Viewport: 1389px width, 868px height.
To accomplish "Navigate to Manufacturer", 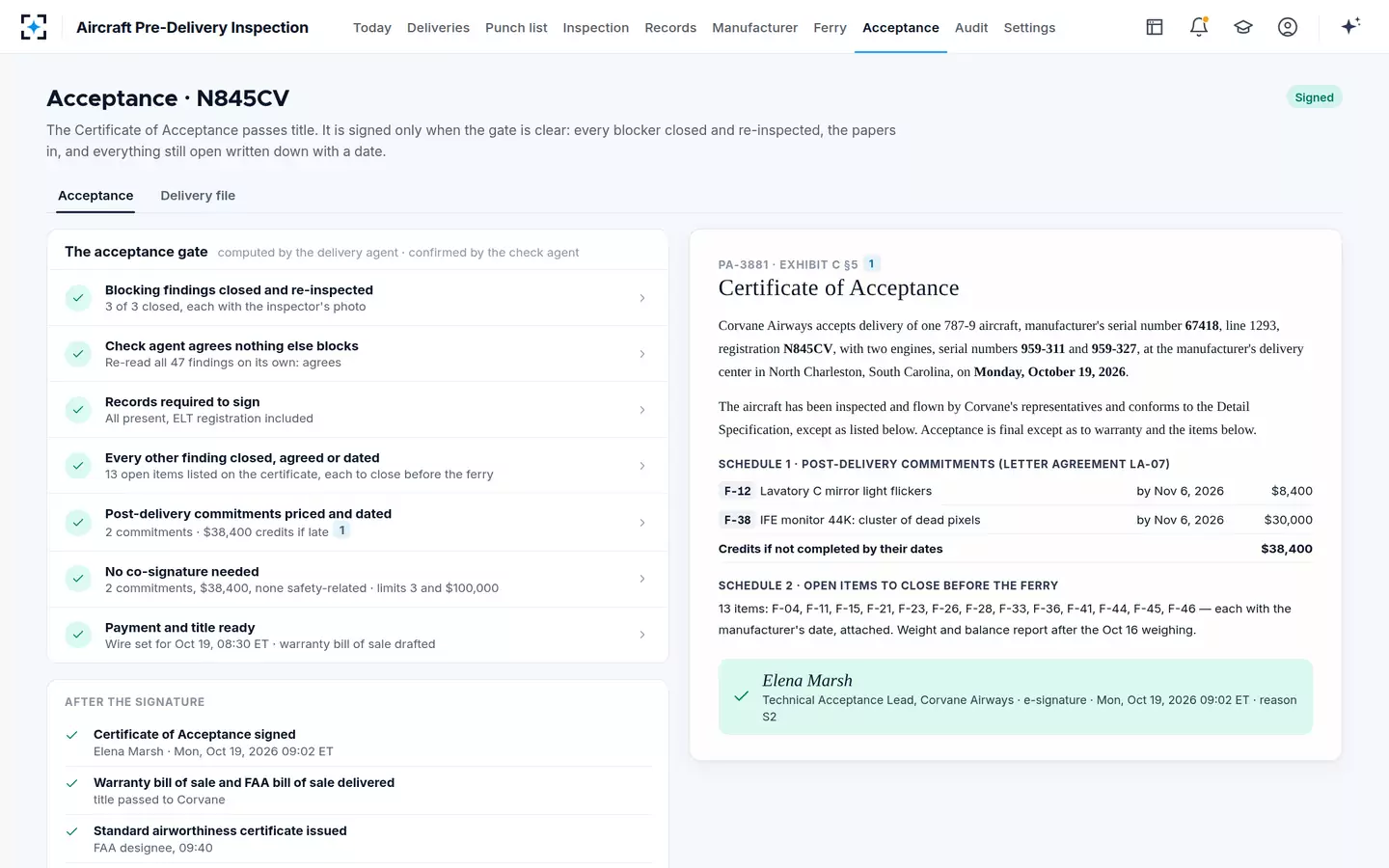I will click(755, 28).
